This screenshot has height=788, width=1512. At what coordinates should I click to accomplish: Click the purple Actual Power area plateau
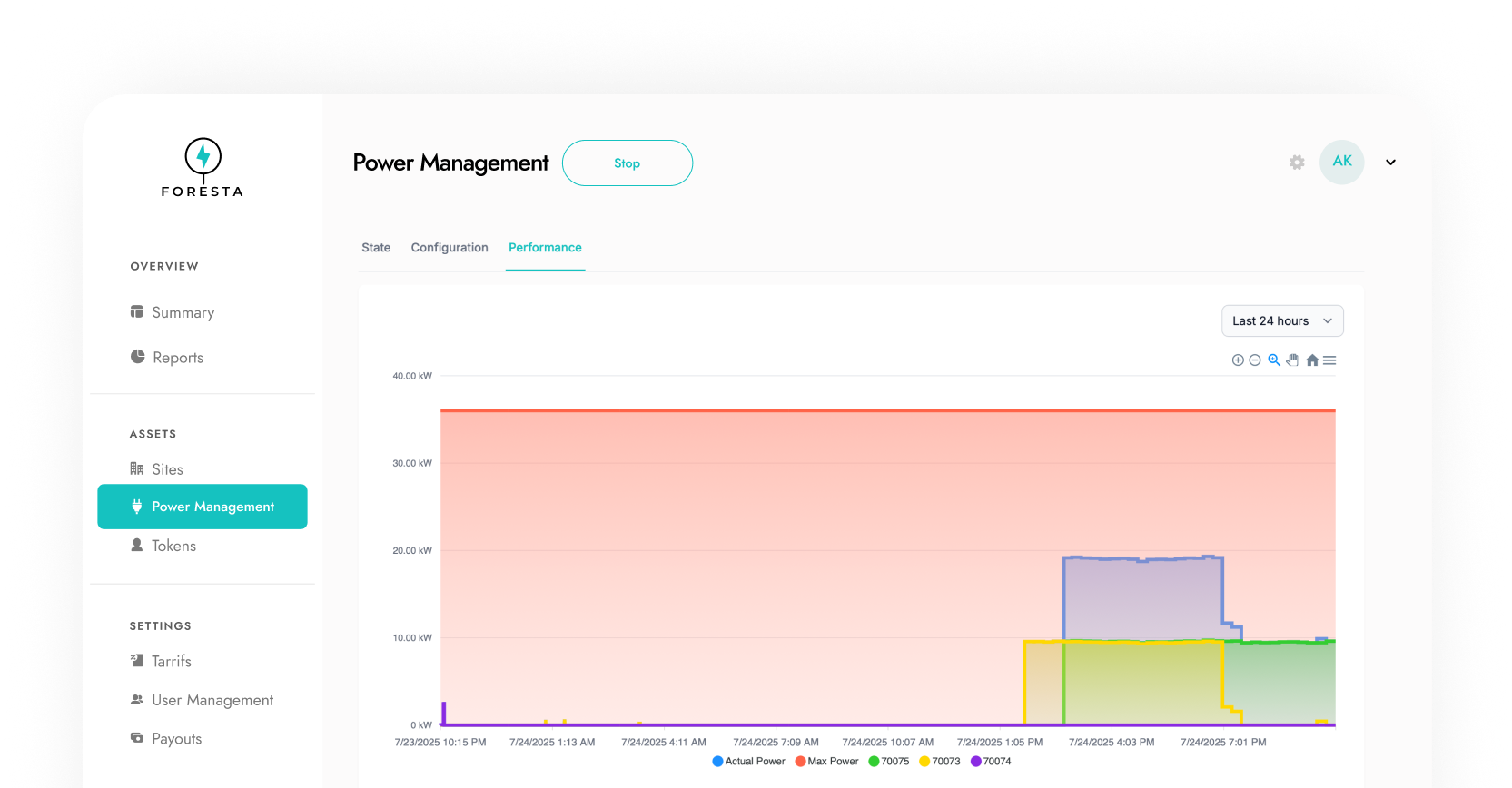(x=1142, y=597)
